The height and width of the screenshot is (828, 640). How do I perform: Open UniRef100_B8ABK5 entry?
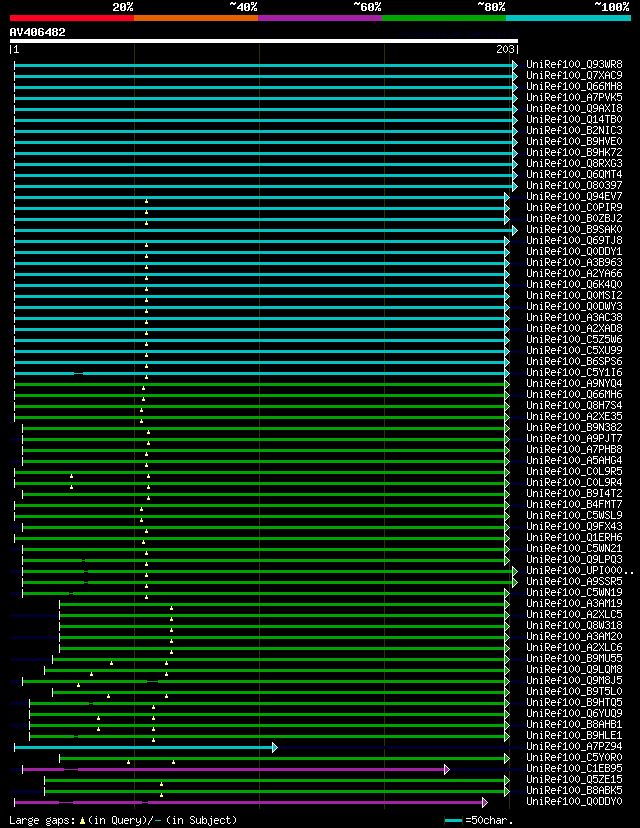point(574,791)
